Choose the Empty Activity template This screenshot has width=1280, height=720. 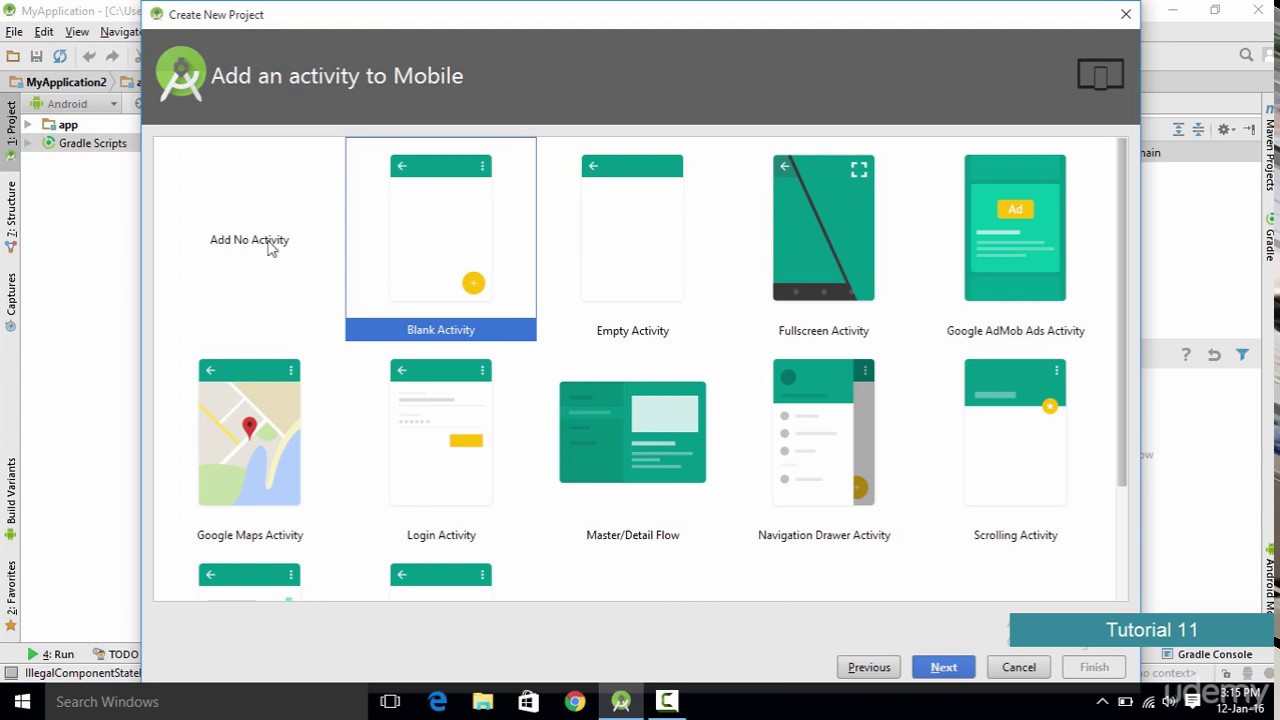coord(632,240)
